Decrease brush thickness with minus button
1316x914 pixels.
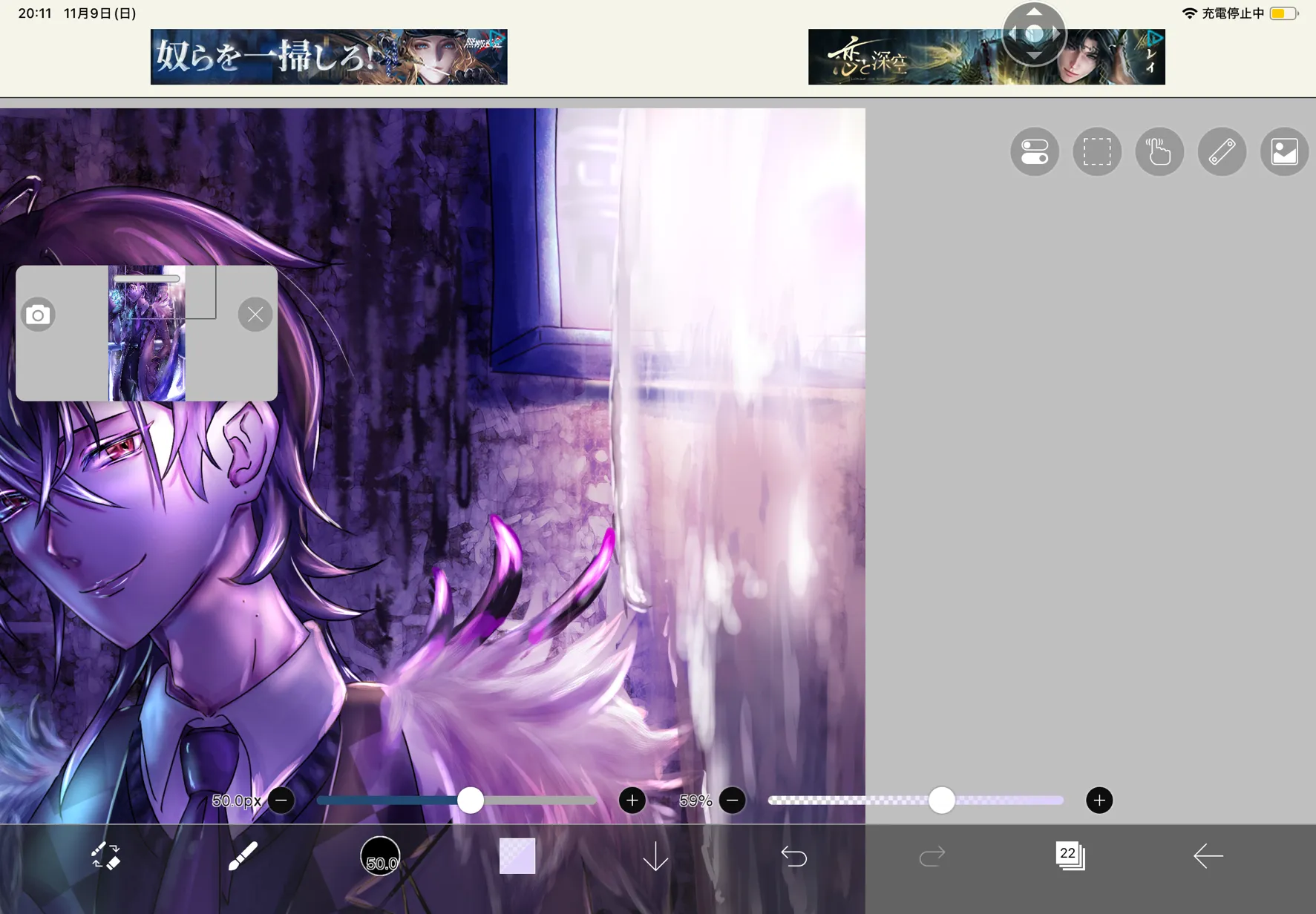click(x=281, y=800)
